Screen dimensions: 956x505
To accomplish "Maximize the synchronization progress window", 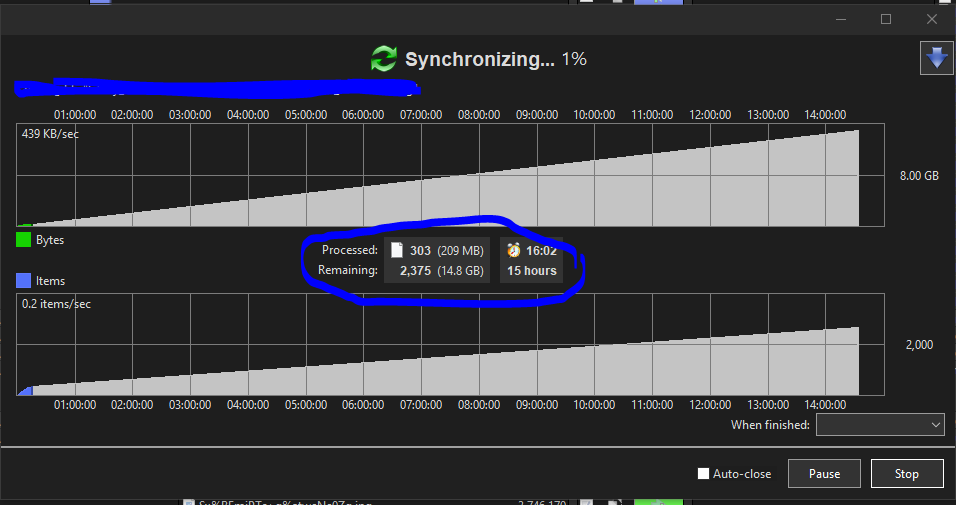I will [x=886, y=20].
